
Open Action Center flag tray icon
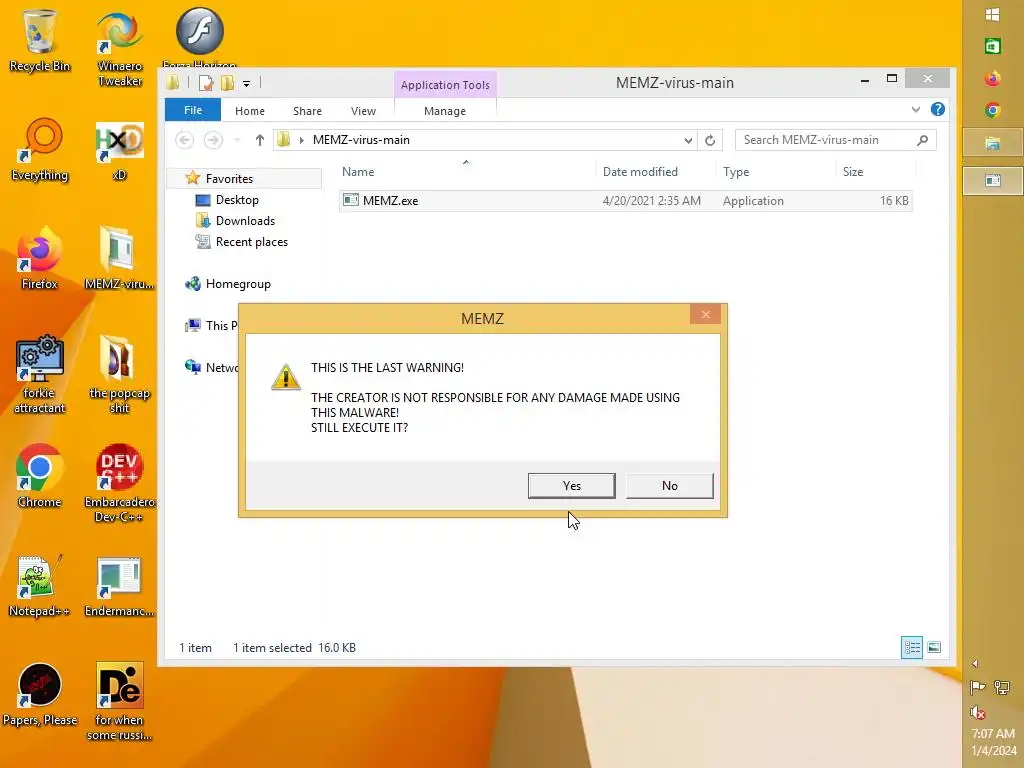tap(978, 687)
